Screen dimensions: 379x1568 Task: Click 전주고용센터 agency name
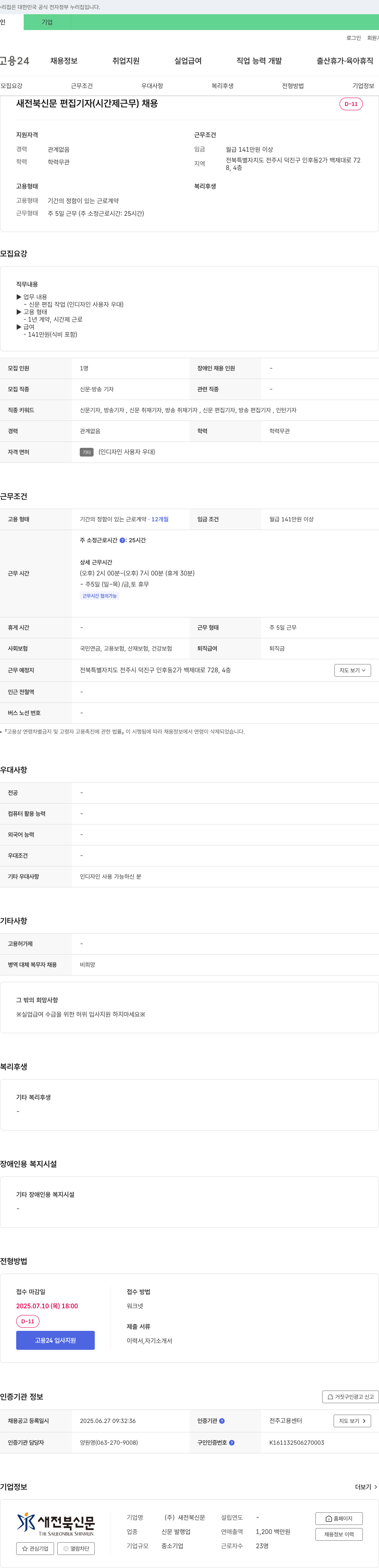coord(285,1421)
